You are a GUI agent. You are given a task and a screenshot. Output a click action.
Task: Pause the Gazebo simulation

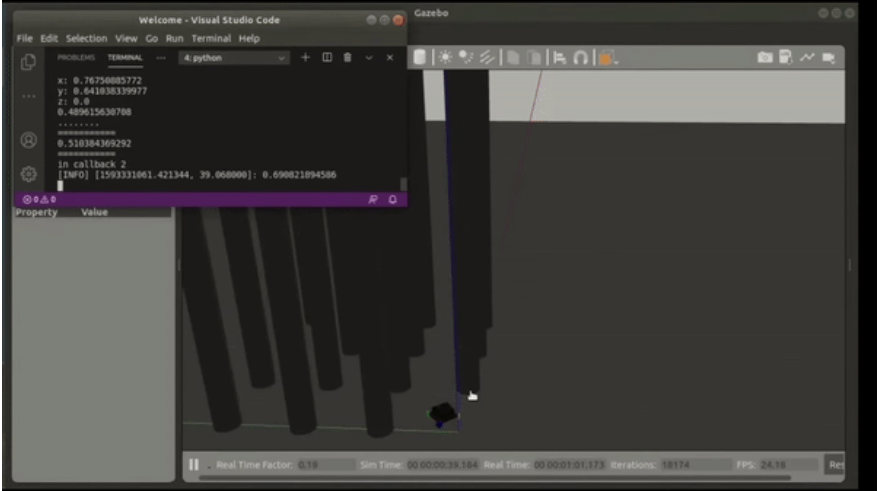[194, 465]
